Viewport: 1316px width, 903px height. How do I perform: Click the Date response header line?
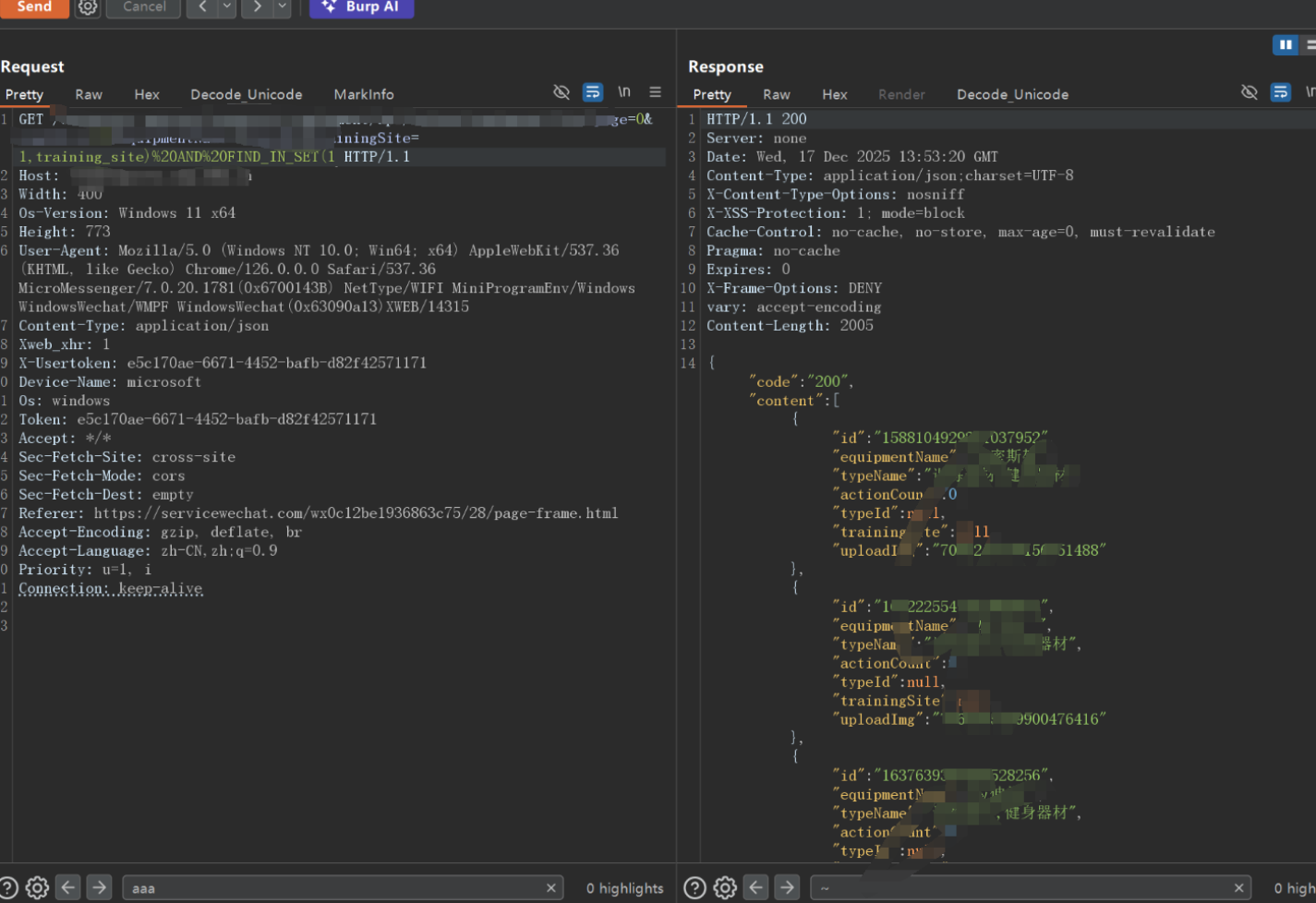click(x=852, y=157)
